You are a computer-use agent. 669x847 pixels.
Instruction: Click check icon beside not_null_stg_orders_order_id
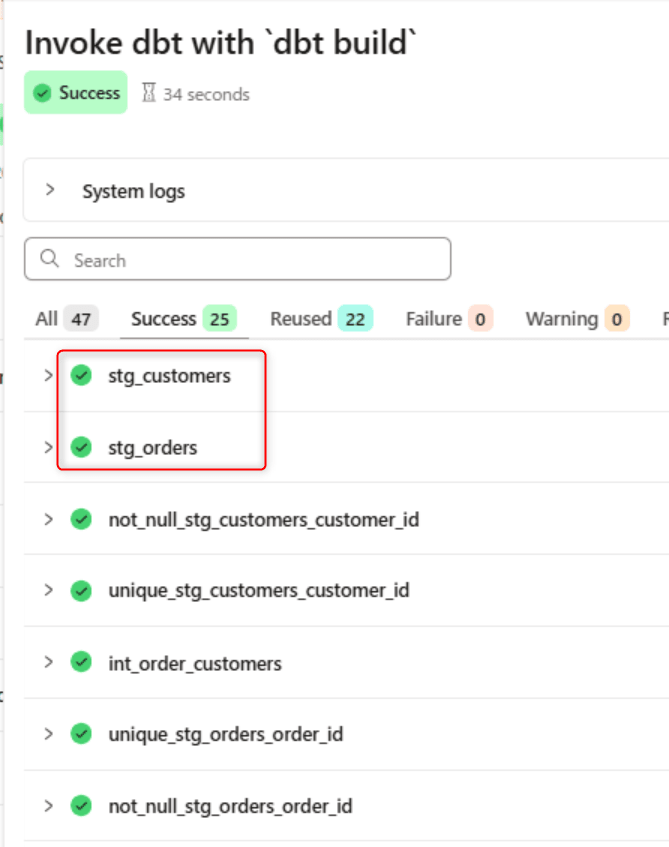click(x=81, y=805)
